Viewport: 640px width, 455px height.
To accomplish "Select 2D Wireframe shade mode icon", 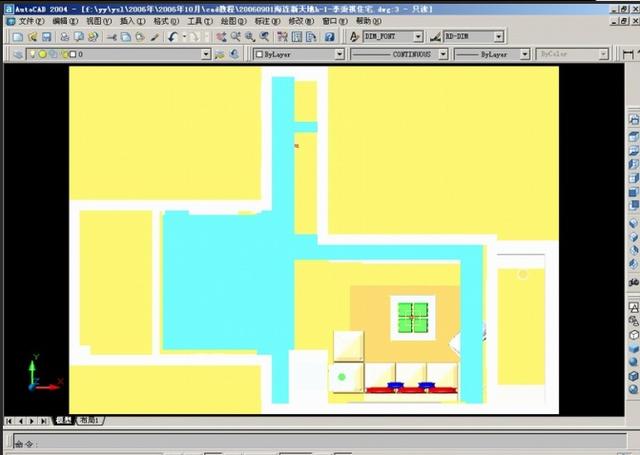I will 633,307.
